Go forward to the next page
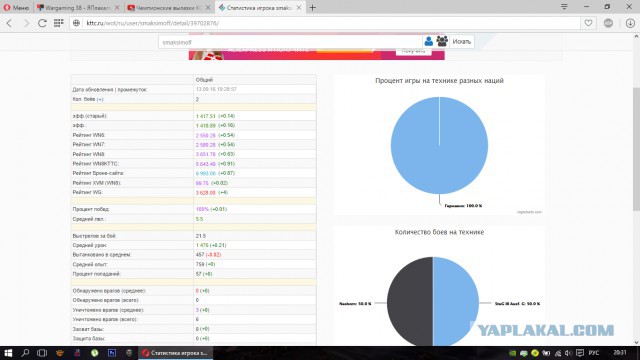The height and width of the screenshot is (360, 640). coord(26,23)
